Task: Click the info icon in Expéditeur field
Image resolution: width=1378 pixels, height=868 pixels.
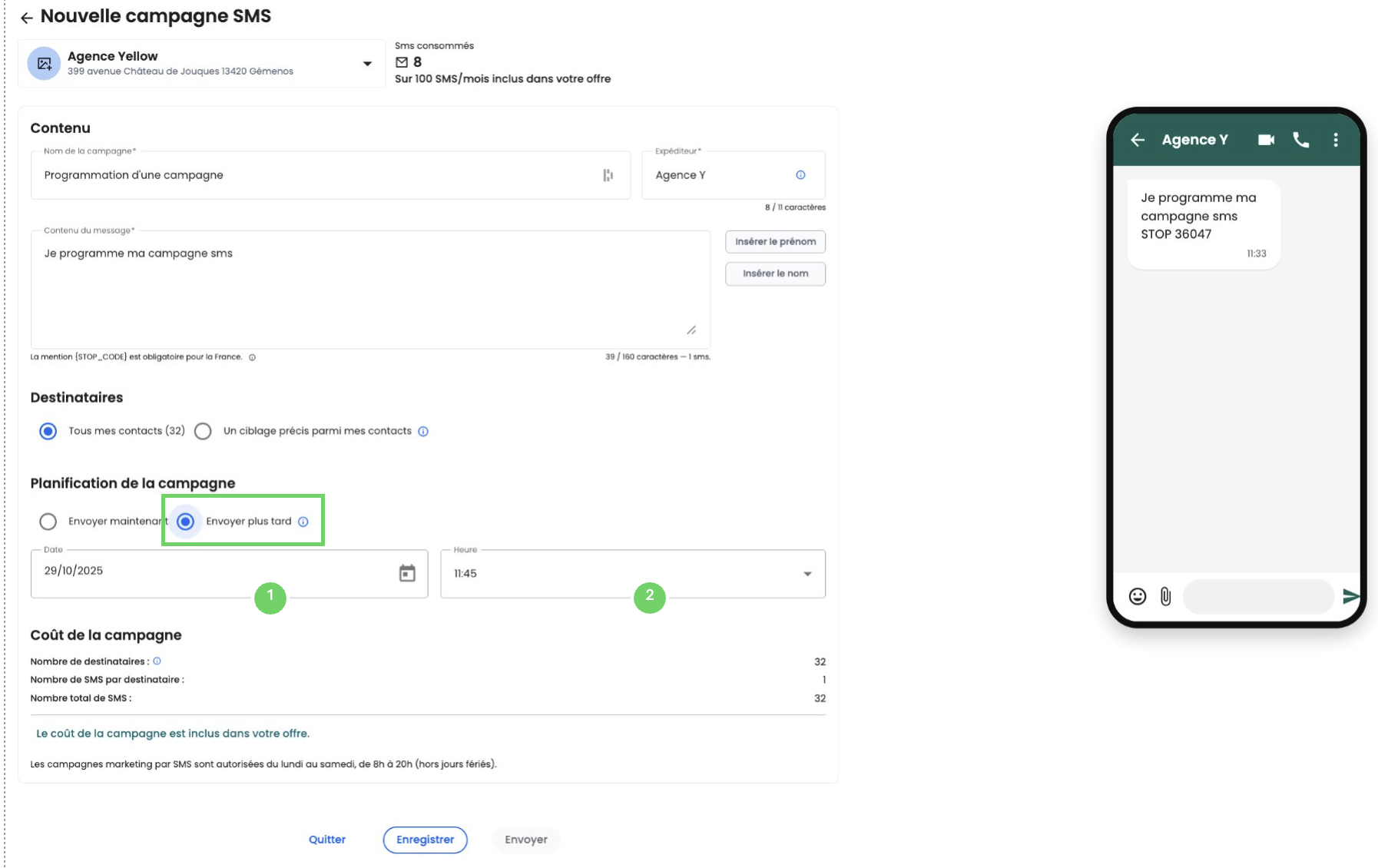Action: (800, 175)
